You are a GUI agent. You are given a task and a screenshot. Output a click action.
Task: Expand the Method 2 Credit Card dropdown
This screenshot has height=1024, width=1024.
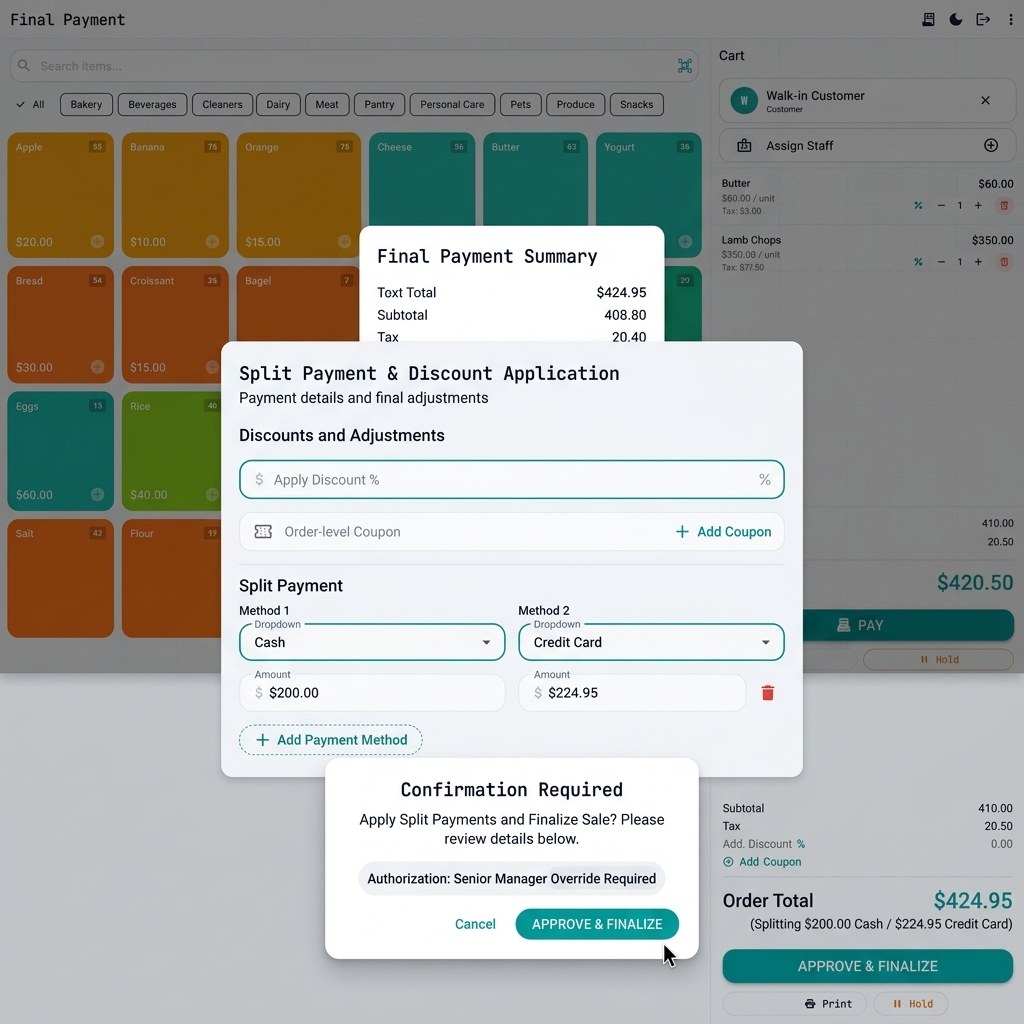point(651,642)
